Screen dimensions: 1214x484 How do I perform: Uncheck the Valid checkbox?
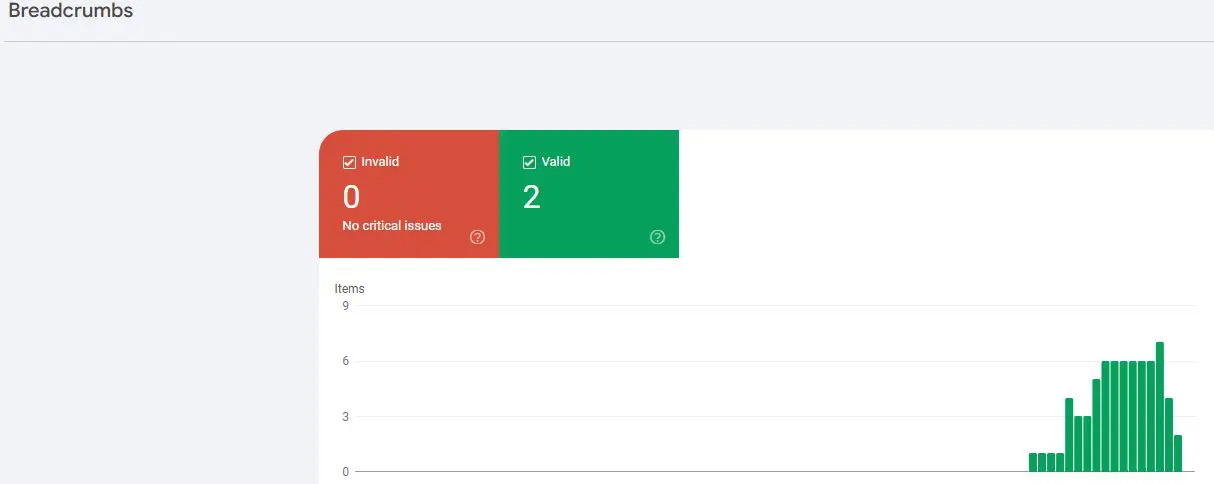coord(529,162)
